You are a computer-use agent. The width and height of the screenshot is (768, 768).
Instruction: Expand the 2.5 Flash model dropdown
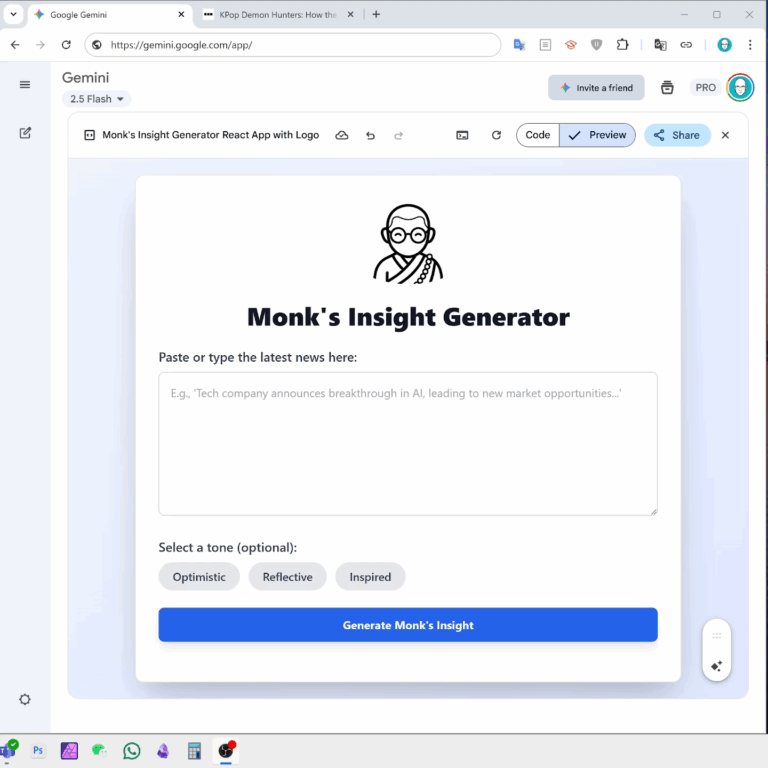click(96, 99)
